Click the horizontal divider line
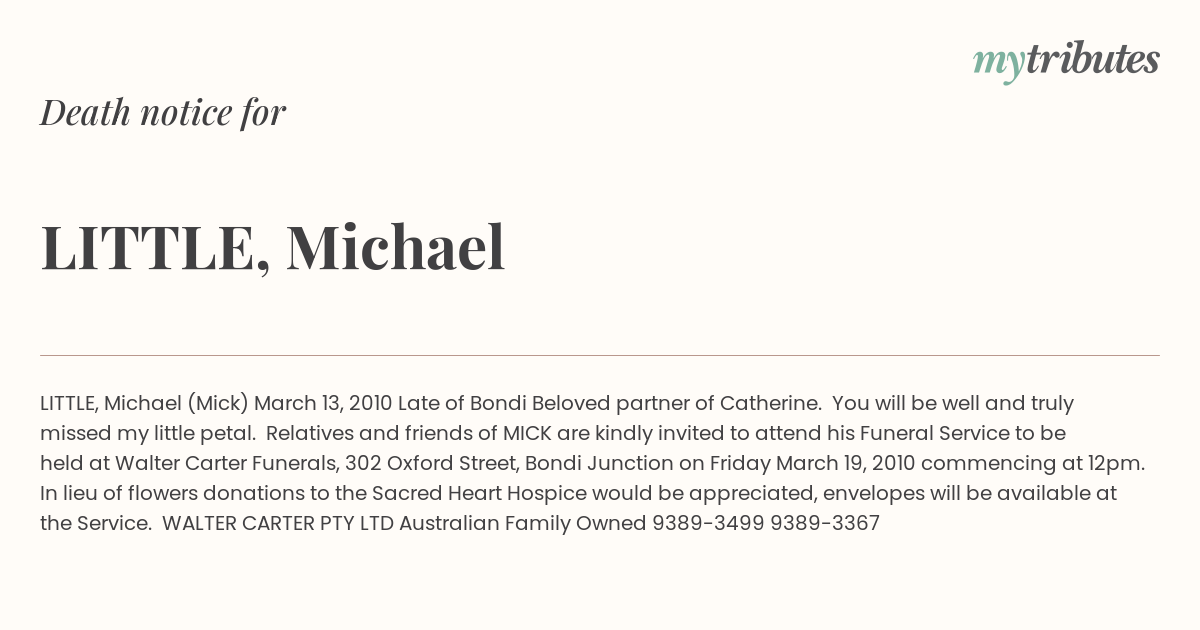This screenshot has height=630, width=1200. tap(600, 355)
